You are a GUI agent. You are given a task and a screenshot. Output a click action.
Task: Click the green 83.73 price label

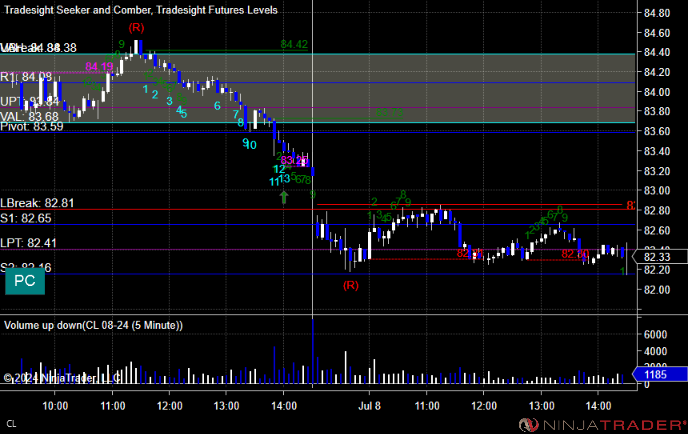(389, 113)
